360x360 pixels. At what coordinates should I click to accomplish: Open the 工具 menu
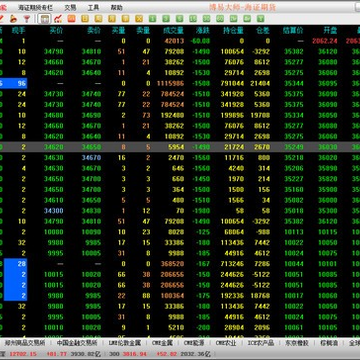(x=93, y=7)
